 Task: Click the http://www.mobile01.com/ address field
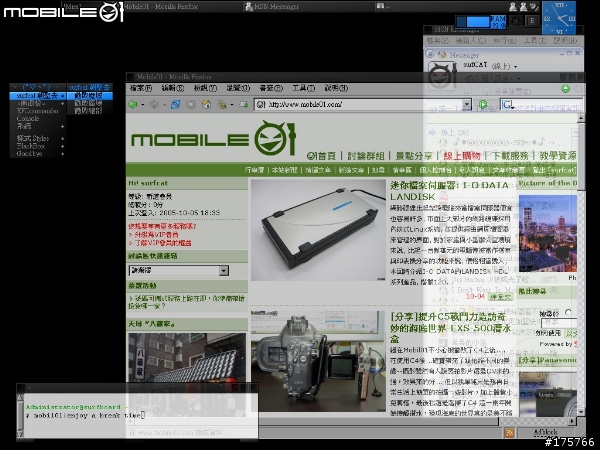(358, 104)
